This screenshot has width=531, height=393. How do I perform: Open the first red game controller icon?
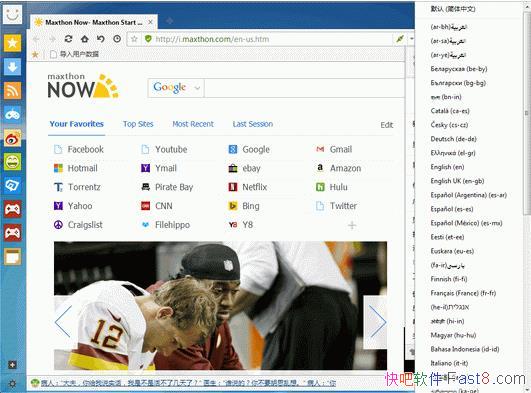pos(13,209)
